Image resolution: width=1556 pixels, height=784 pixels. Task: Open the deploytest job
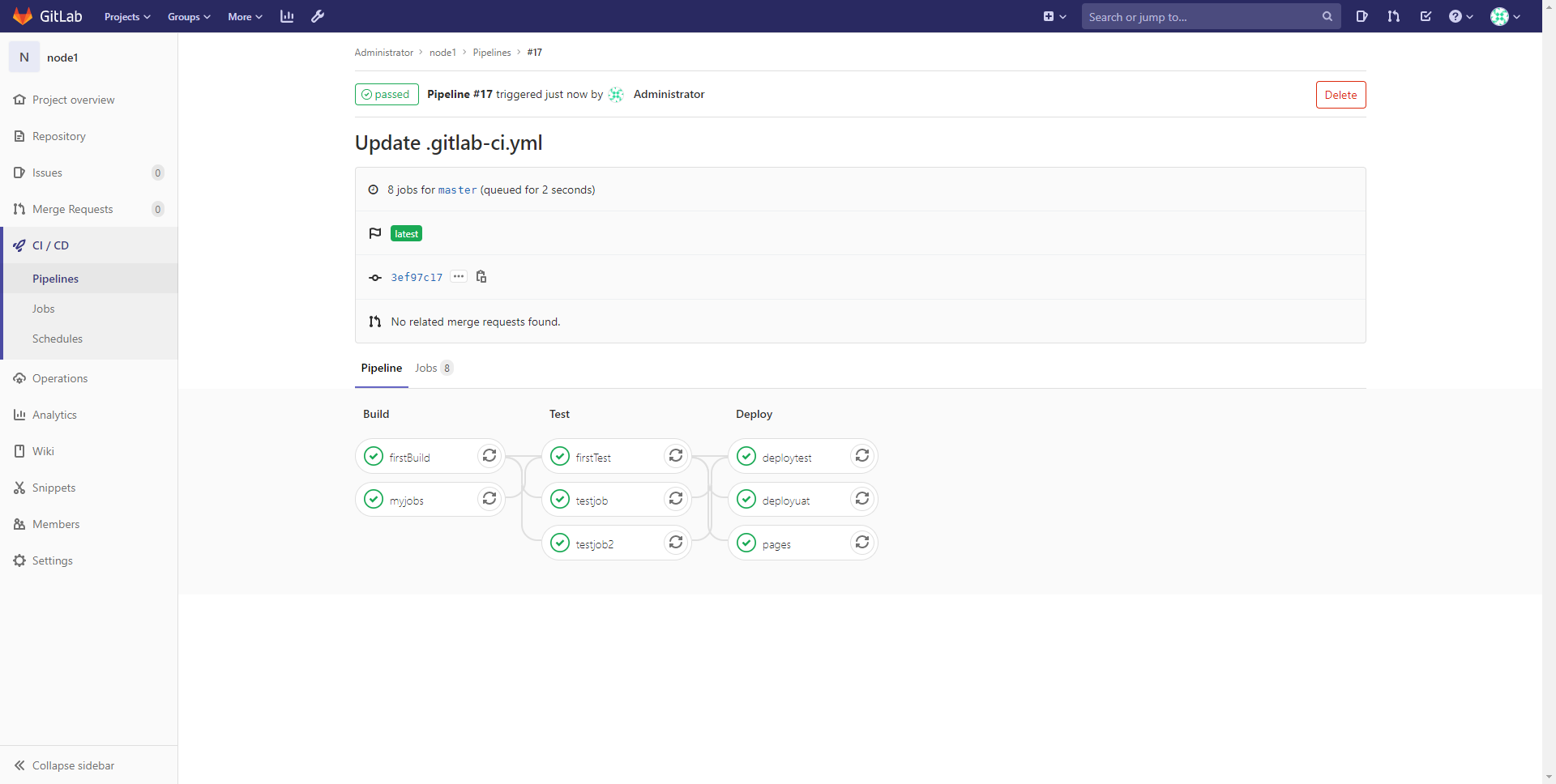tap(789, 457)
